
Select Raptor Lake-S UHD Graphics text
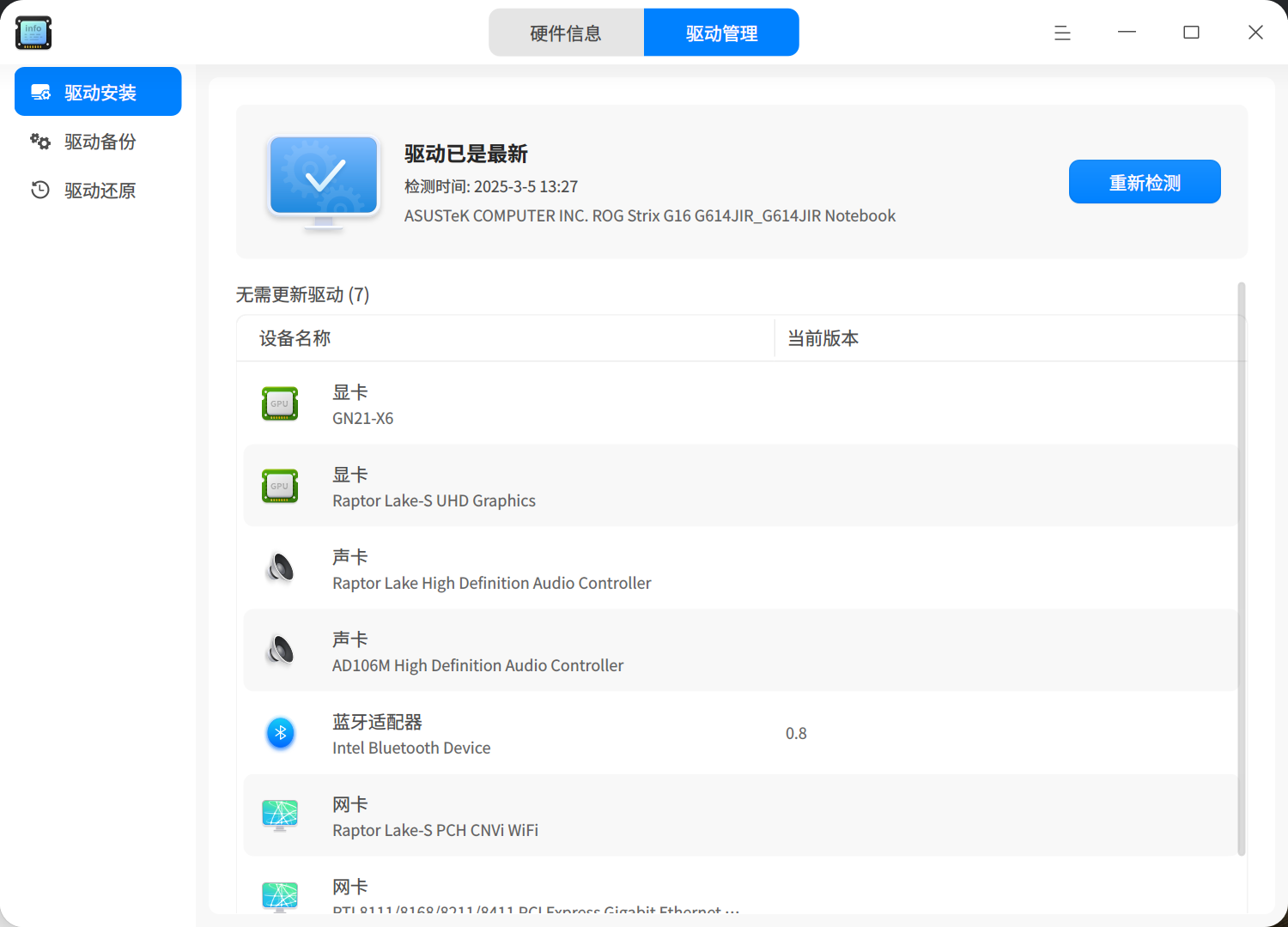point(434,500)
